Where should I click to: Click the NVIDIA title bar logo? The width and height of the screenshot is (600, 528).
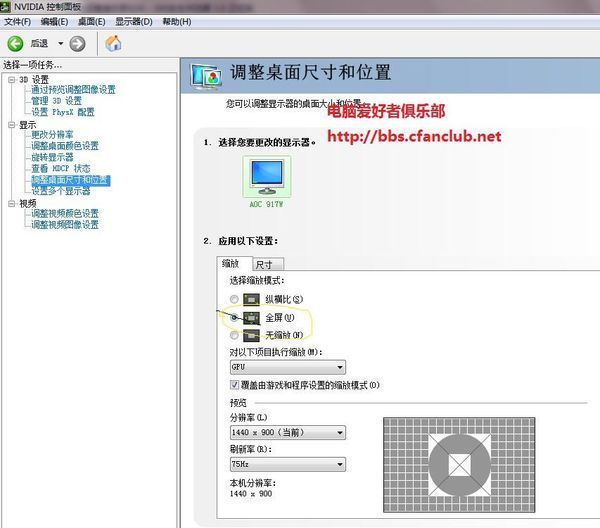[5, 7]
